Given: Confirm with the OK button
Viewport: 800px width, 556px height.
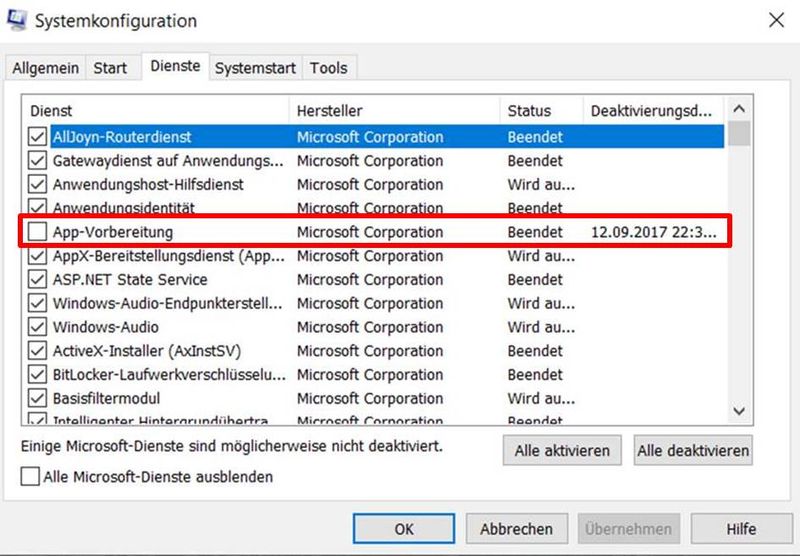Looking at the screenshot, I should (404, 529).
